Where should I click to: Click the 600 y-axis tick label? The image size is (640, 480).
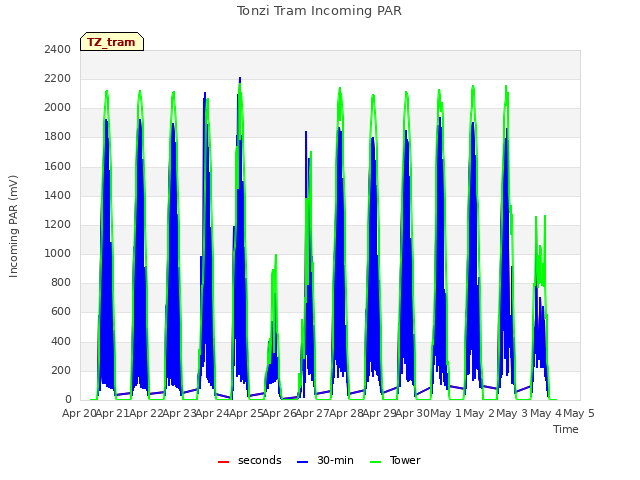(x=61, y=312)
